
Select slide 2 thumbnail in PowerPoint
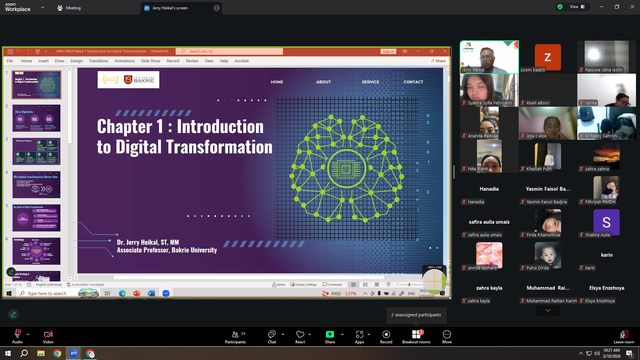pos(36,118)
